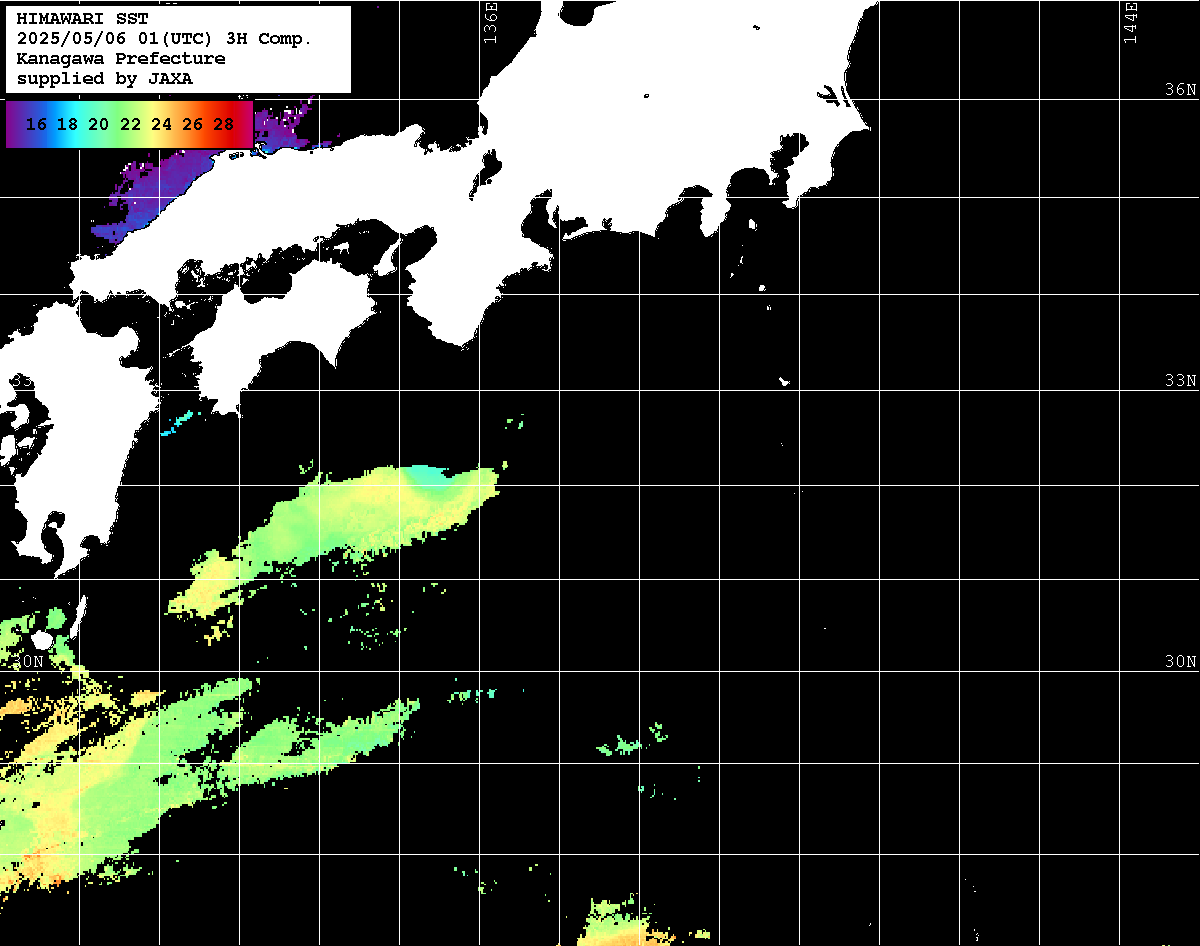1200x946 pixels.
Task: Click the 136E longitude label
Action: (489, 22)
